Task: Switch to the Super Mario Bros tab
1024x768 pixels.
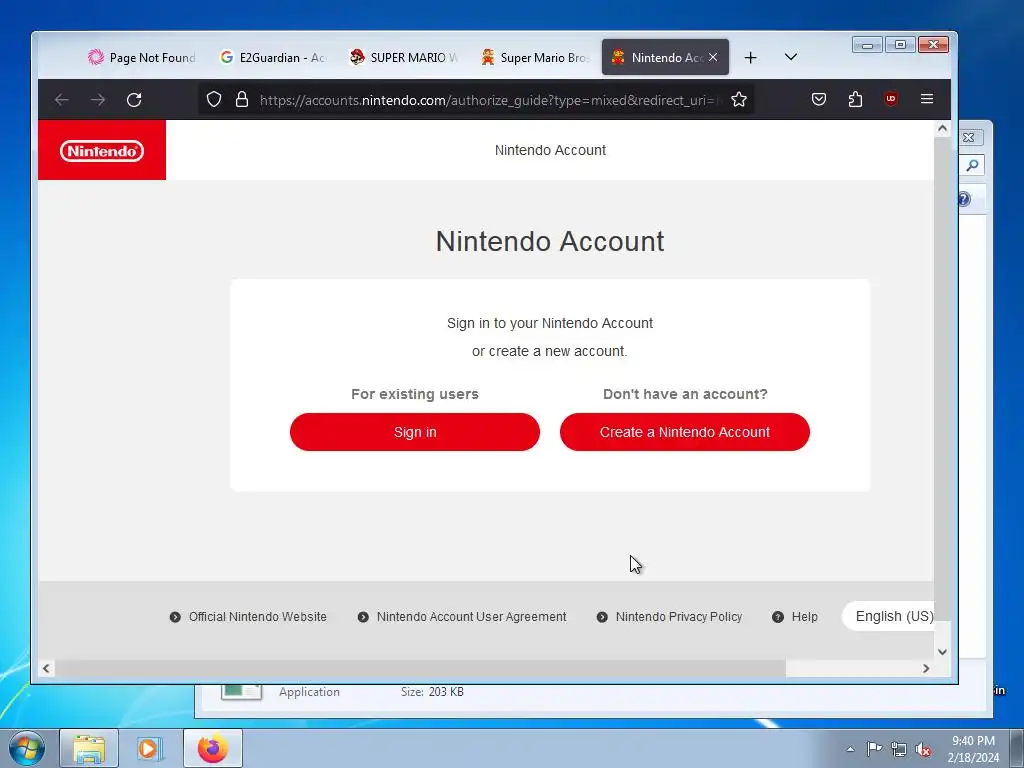Action: [534, 57]
